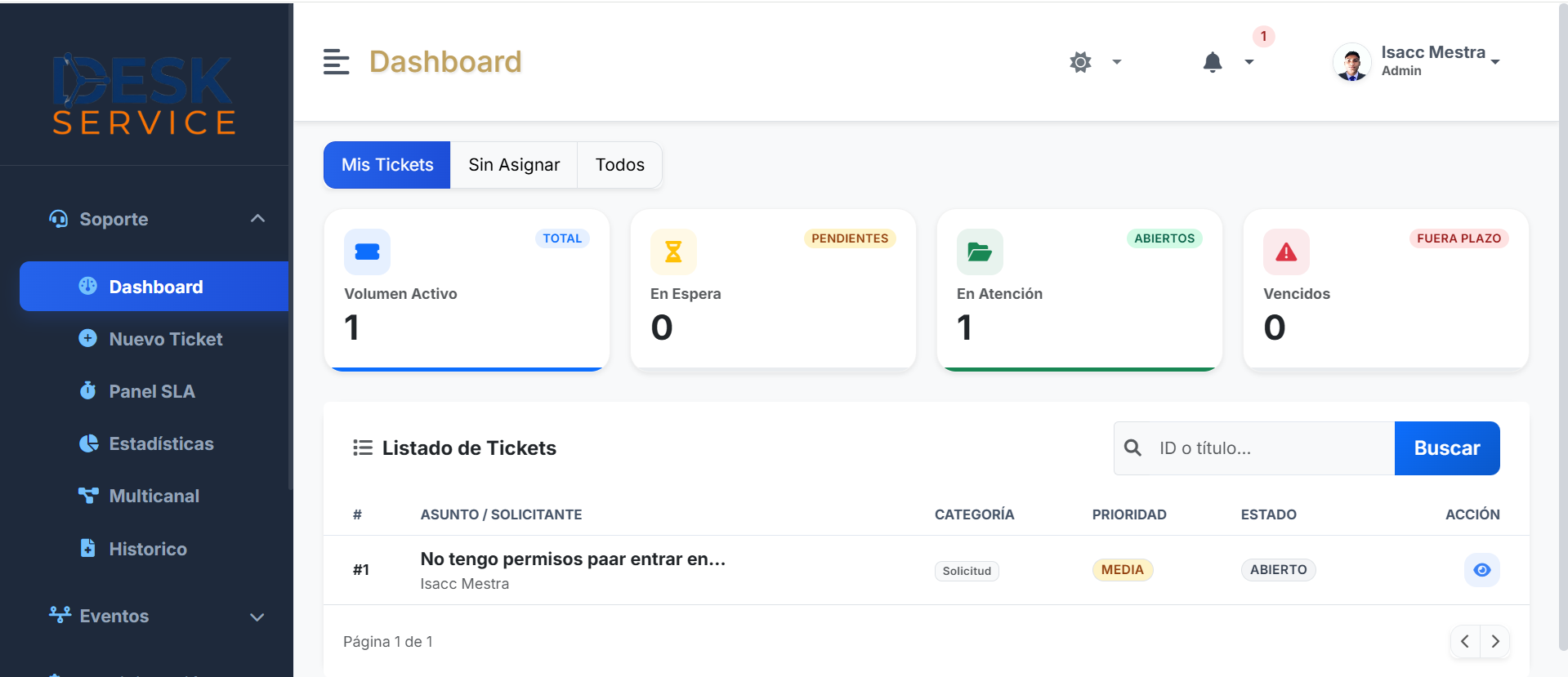Click the En Espera hourglass icon
Screen dimensions: 1568x677
tap(673, 252)
